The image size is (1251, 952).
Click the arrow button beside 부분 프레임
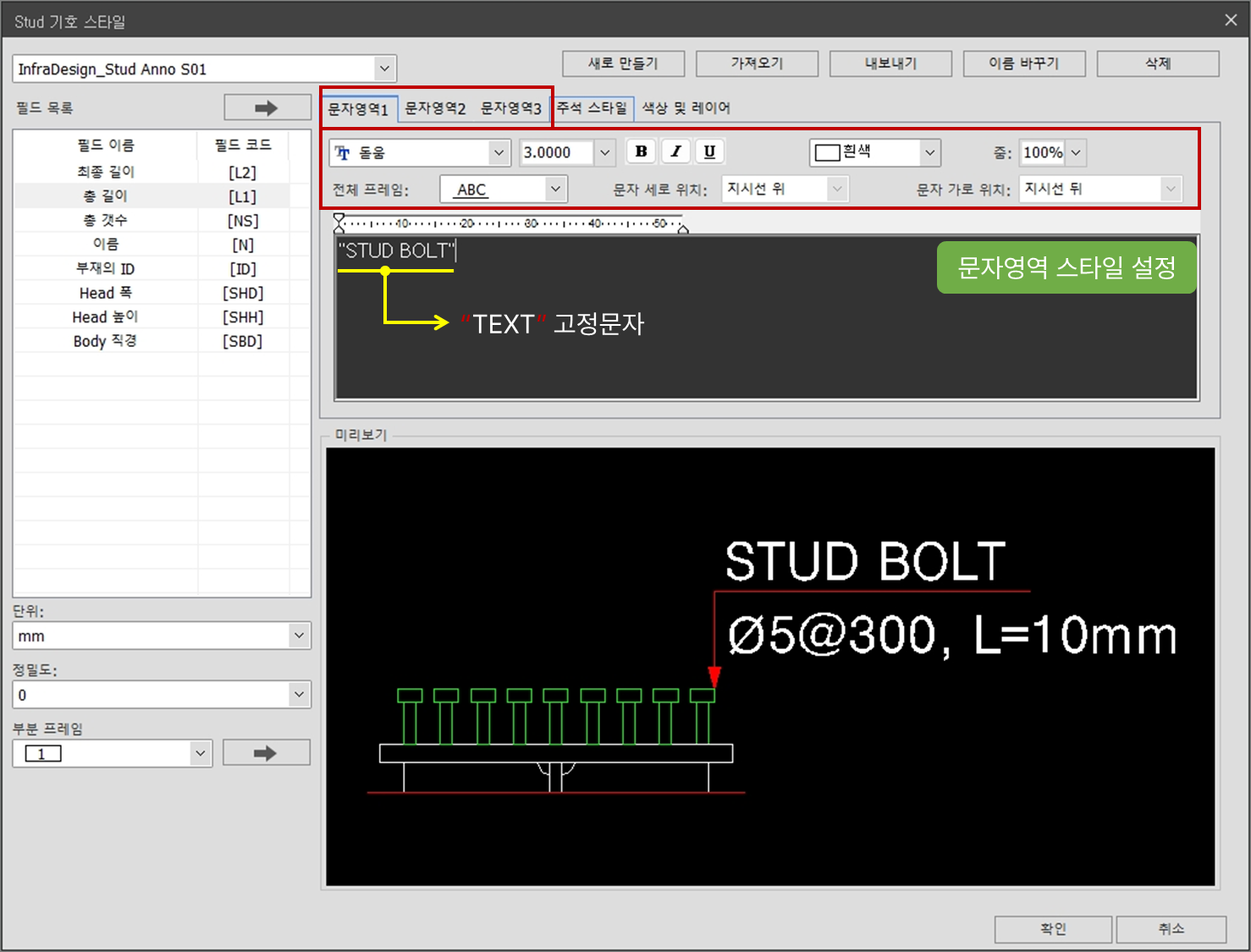pos(266,752)
